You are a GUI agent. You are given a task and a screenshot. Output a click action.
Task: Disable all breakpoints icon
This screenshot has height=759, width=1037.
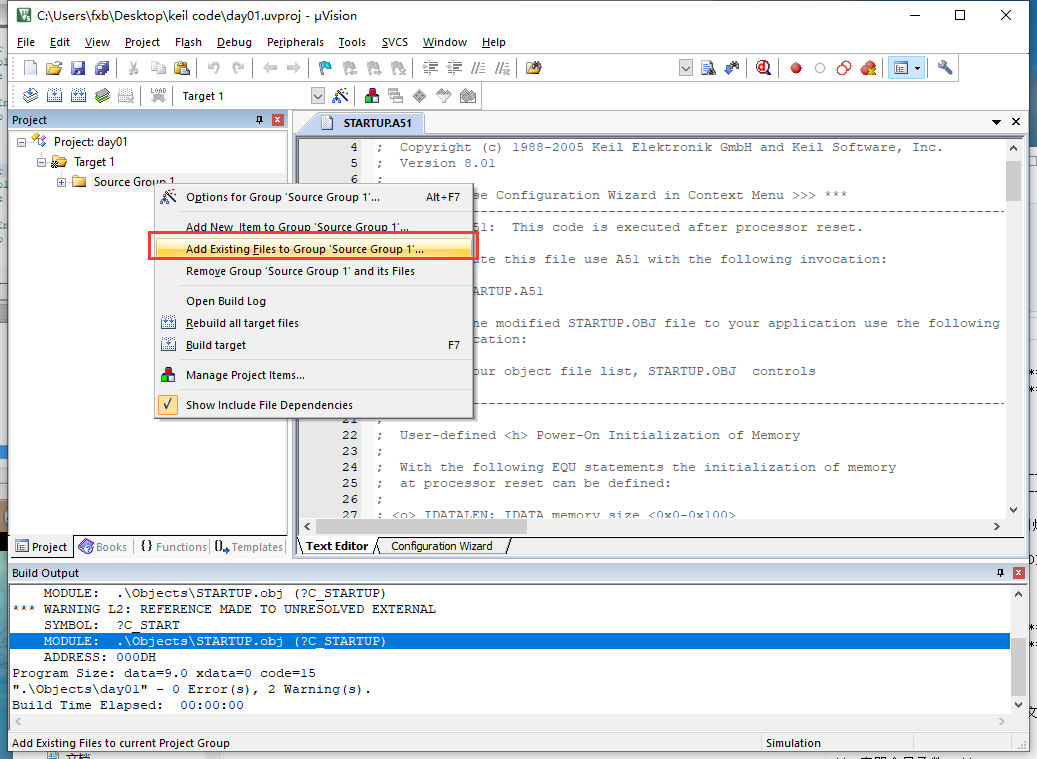point(844,68)
